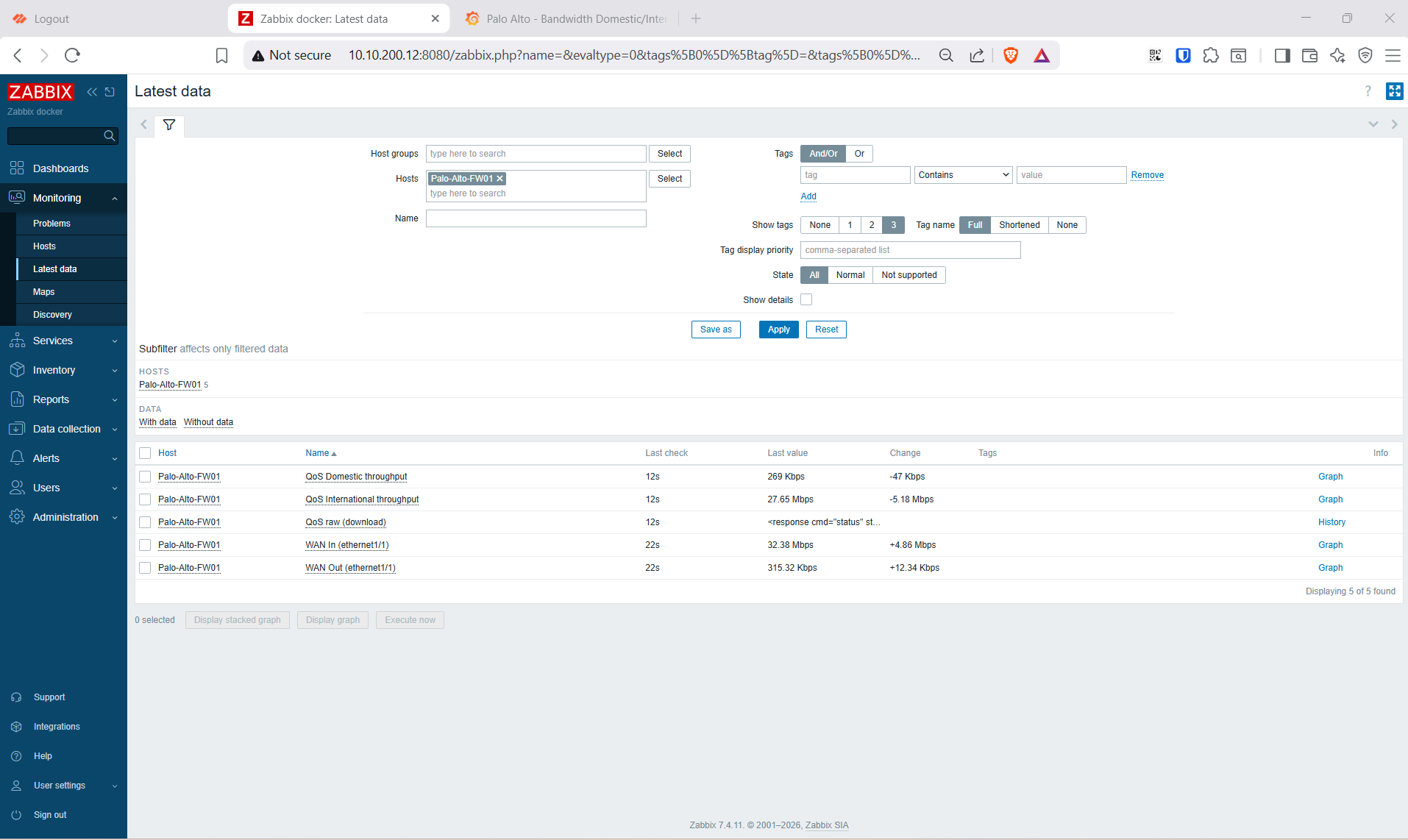
Task: Collapse the Zabbix sidebar with double-chevron icon
Action: 92,92
